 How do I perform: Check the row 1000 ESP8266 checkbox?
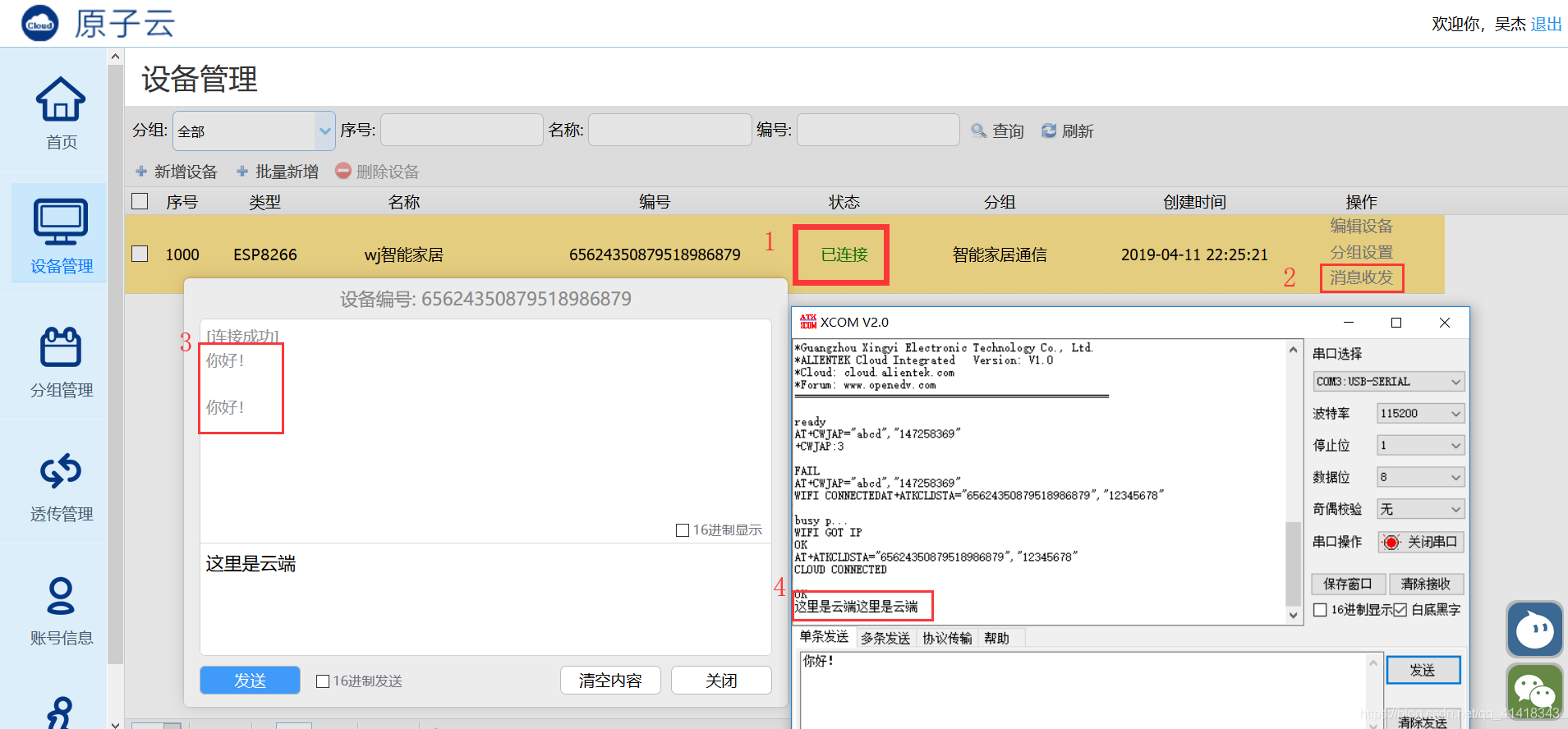pyautogui.click(x=140, y=254)
